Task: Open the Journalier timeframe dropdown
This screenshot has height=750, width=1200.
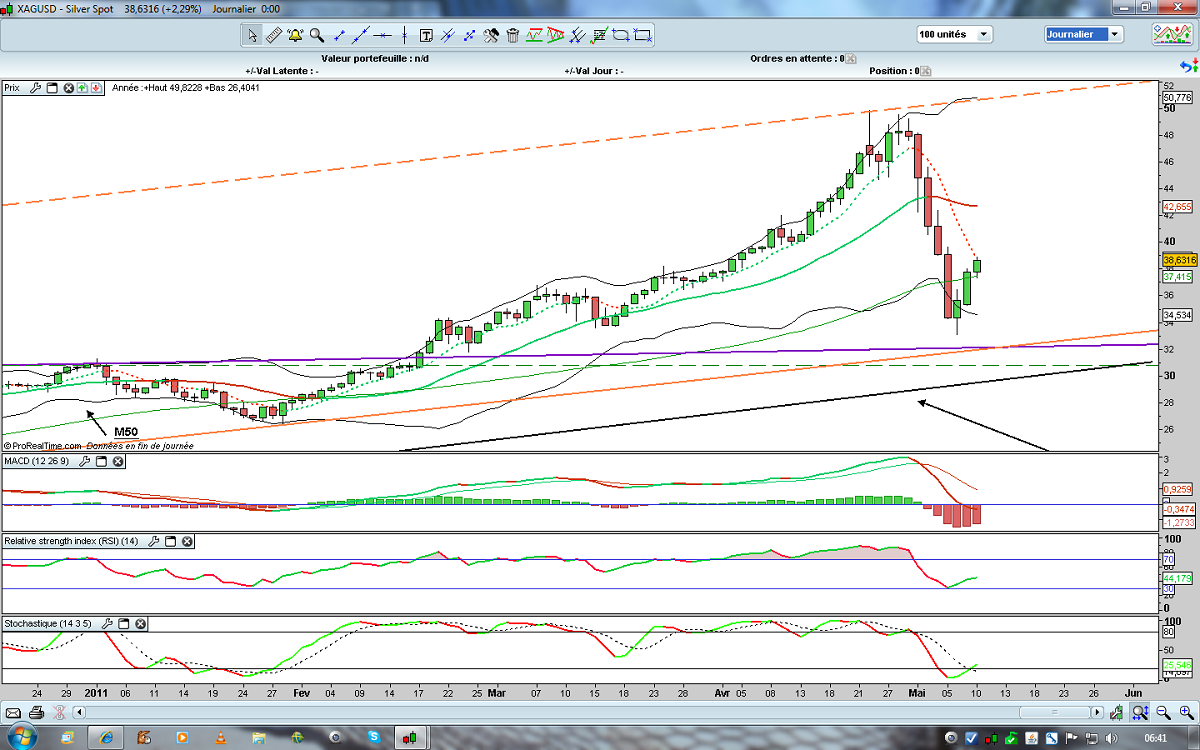Action: (1084, 34)
